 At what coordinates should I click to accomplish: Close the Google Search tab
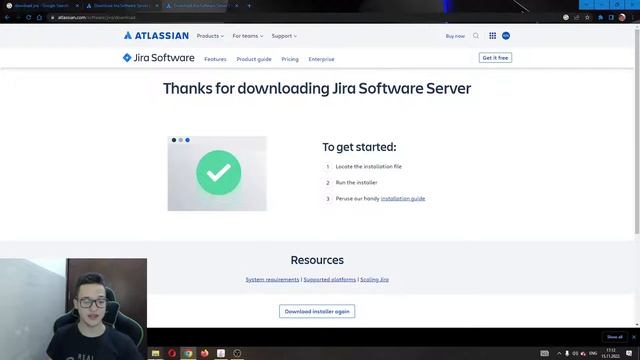(x=77, y=6)
